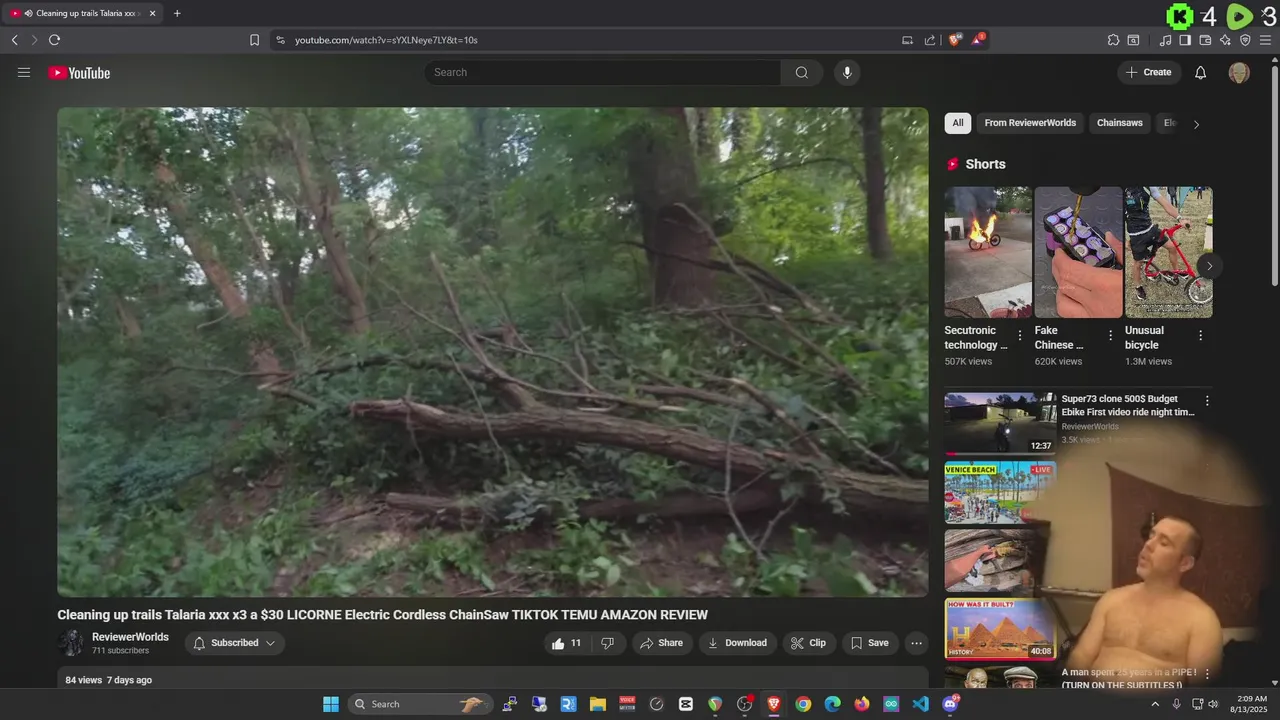
Task: Go back in browser
Action: click(x=14, y=40)
